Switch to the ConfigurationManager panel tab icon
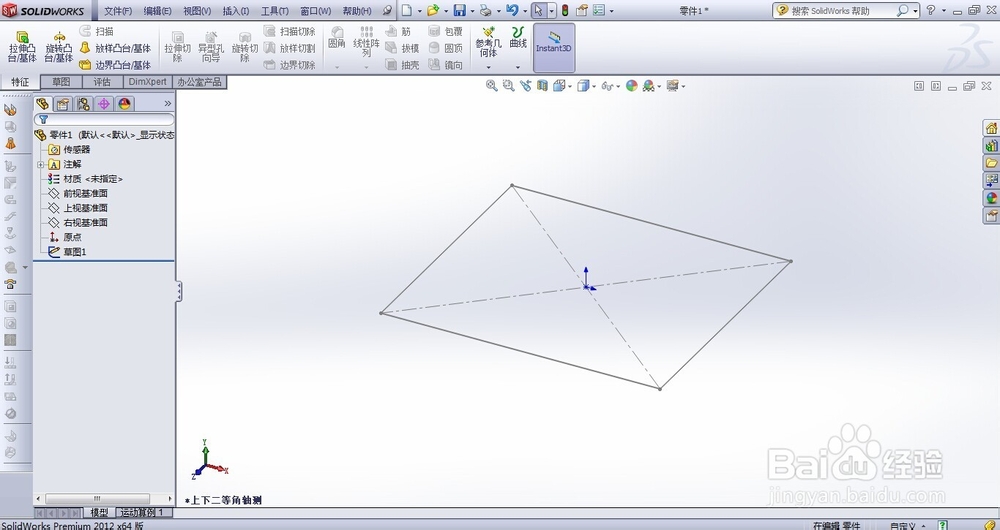Screen dimensions: 1000x530 pyautogui.click(x=83, y=104)
